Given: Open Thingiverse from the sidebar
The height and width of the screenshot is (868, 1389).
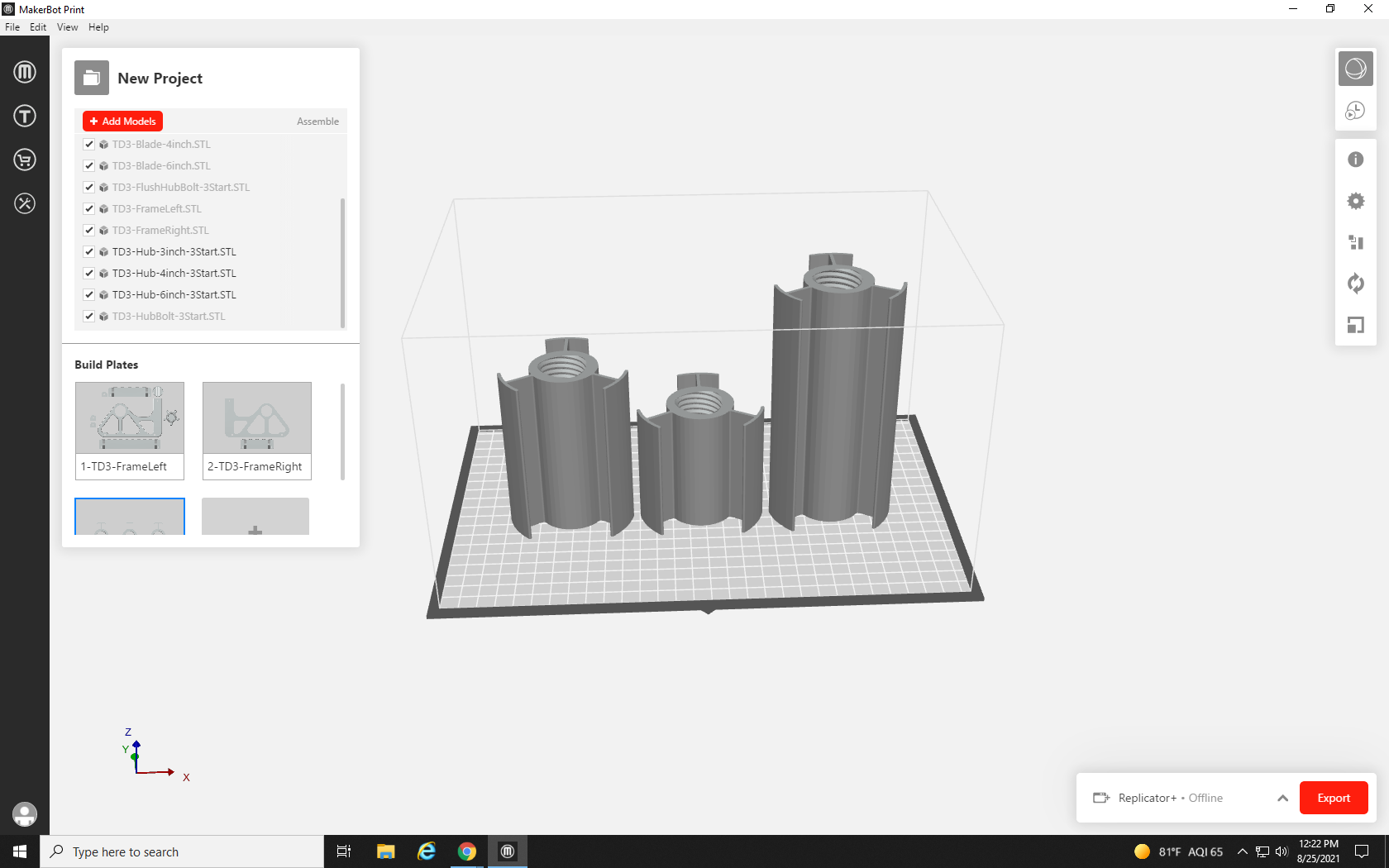Looking at the screenshot, I should pos(25,116).
